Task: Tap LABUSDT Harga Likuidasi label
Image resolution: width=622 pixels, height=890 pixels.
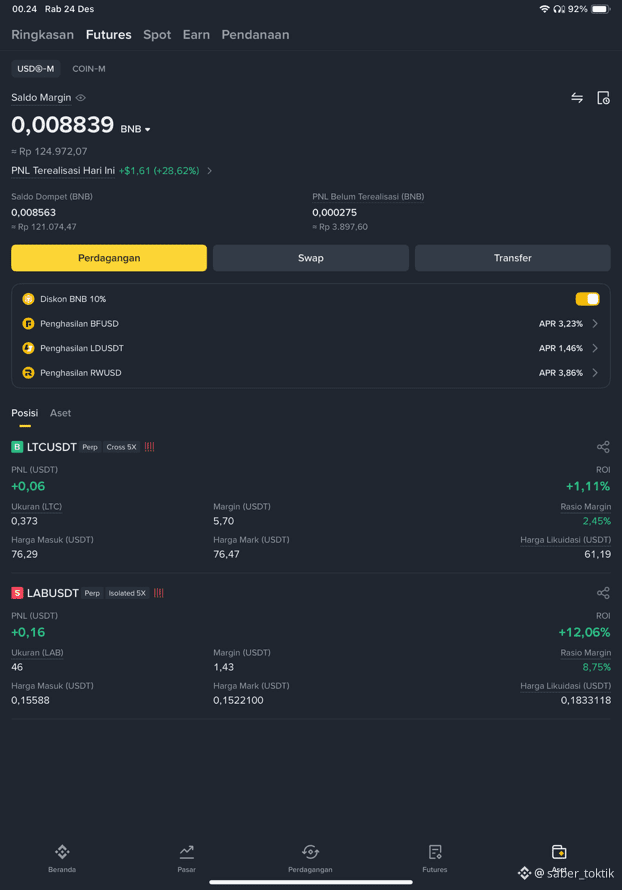Action: click(x=566, y=686)
